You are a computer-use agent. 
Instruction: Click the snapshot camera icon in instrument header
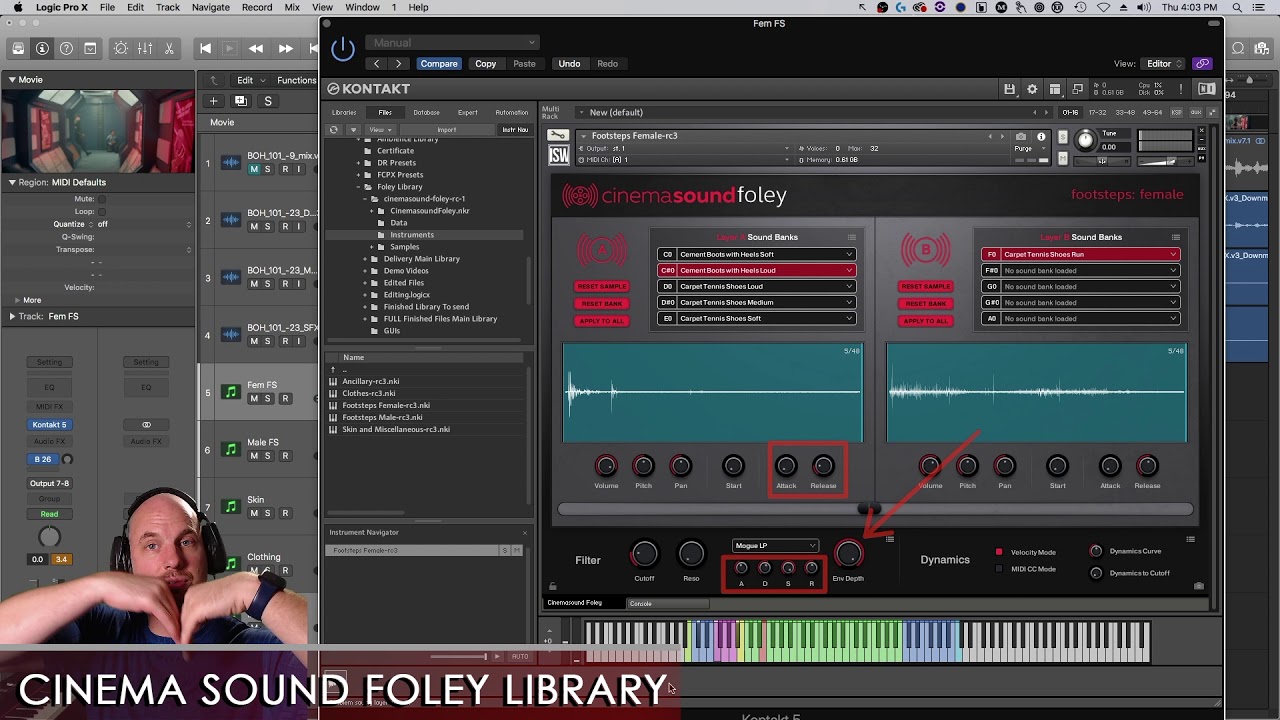tap(1021, 136)
